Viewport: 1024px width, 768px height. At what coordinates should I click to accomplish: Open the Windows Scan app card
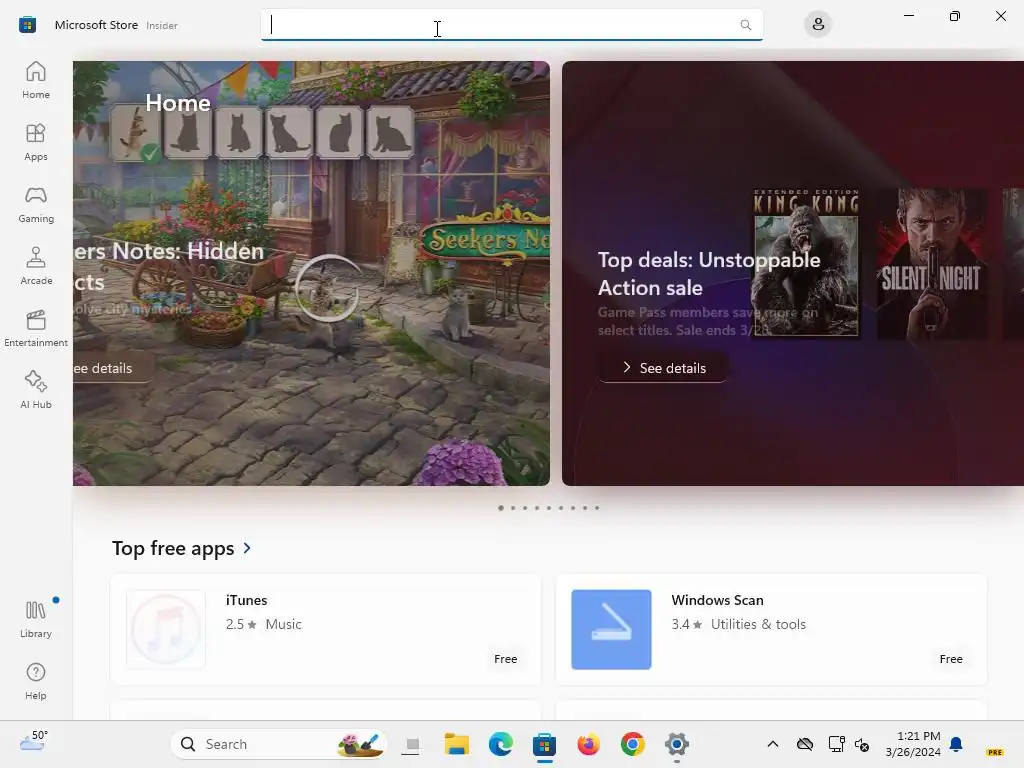tap(771, 630)
